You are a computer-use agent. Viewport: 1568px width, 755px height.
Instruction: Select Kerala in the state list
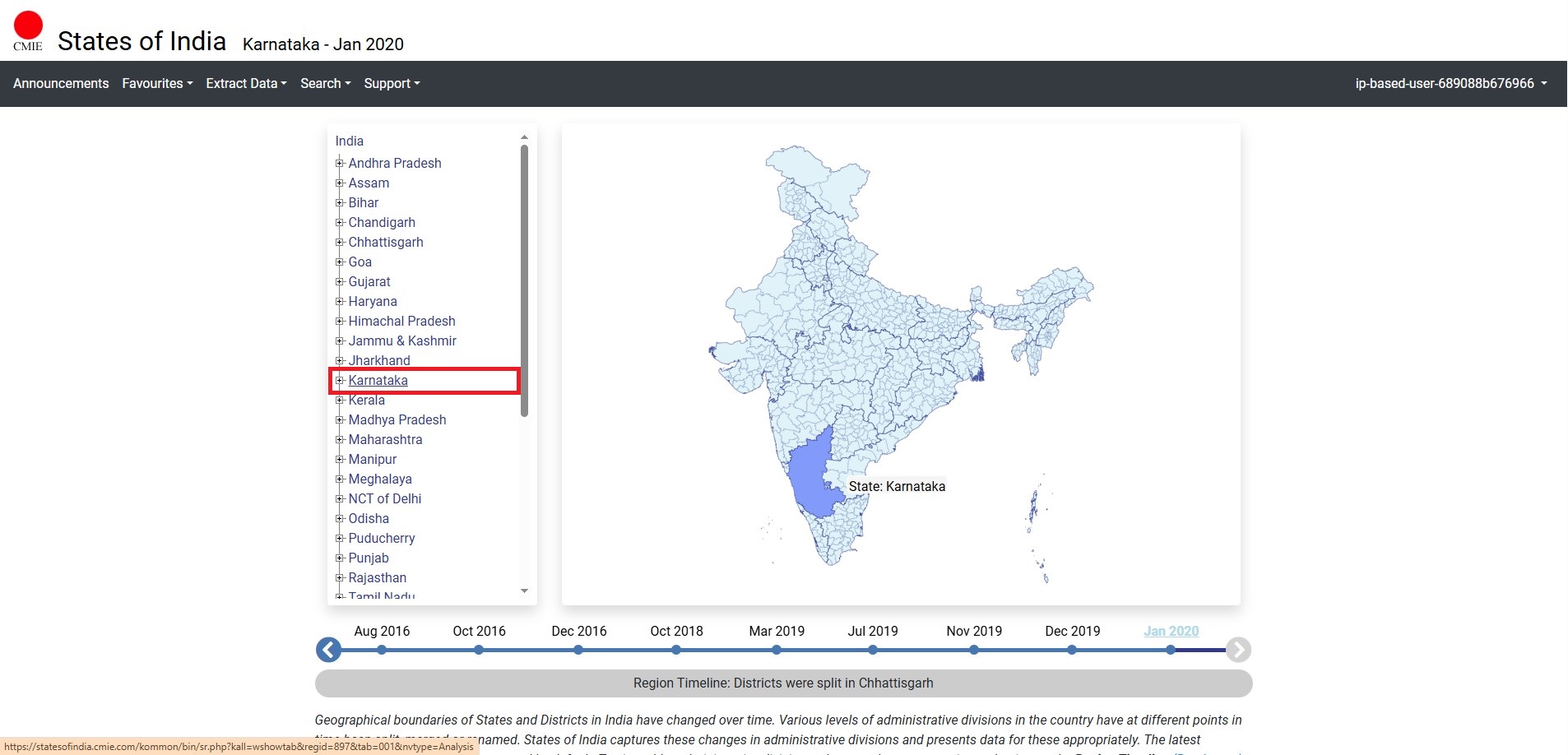[x=366, y=400]
